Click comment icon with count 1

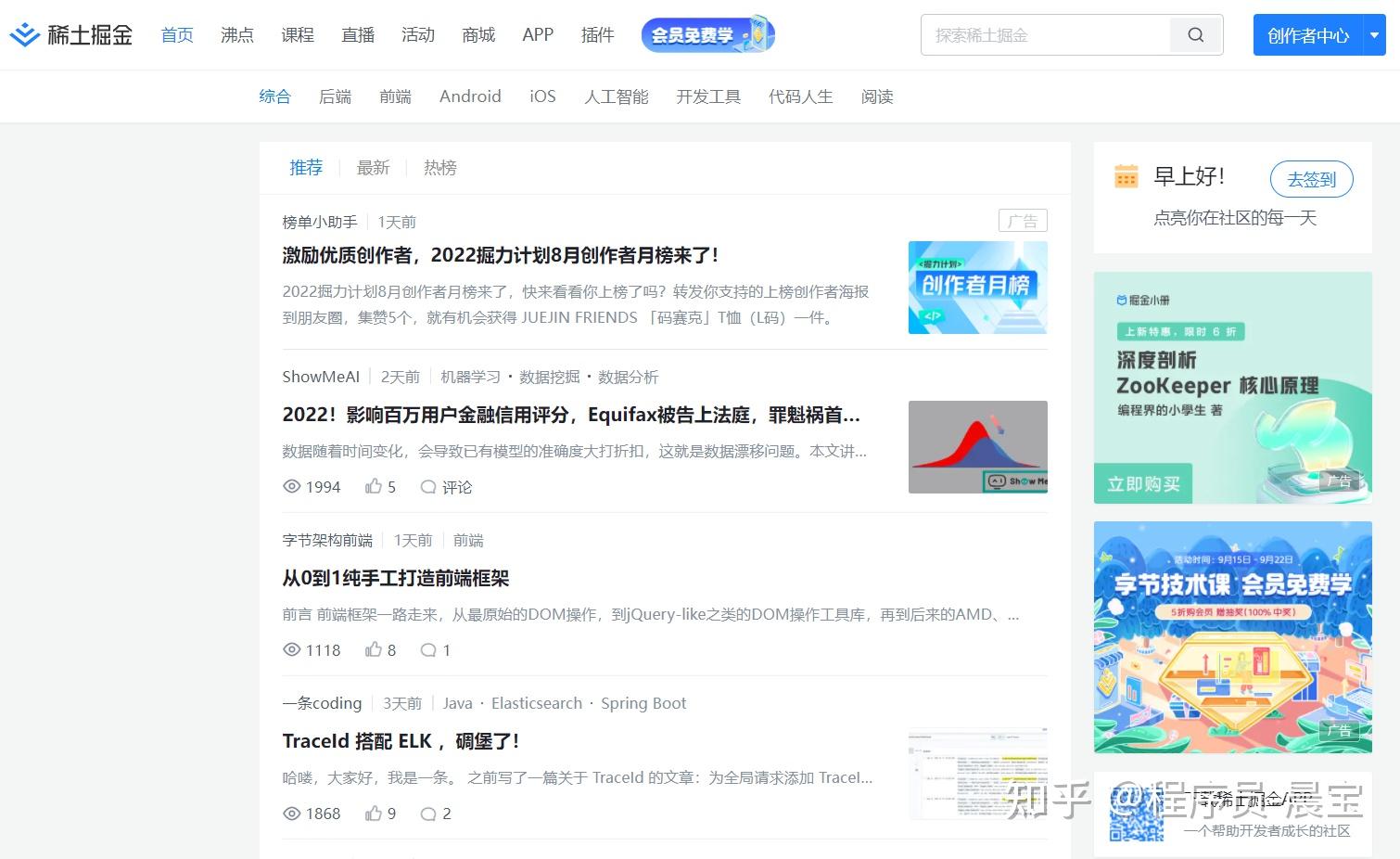[x=428, y=649]
